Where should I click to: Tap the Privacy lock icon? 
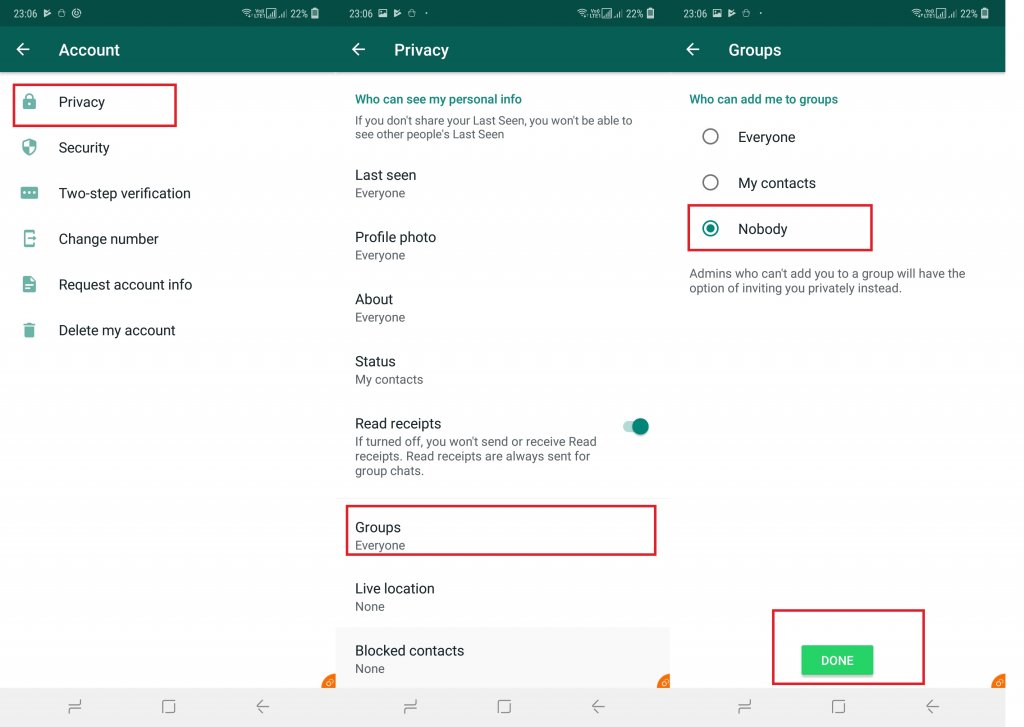click(x=30, y=102)
